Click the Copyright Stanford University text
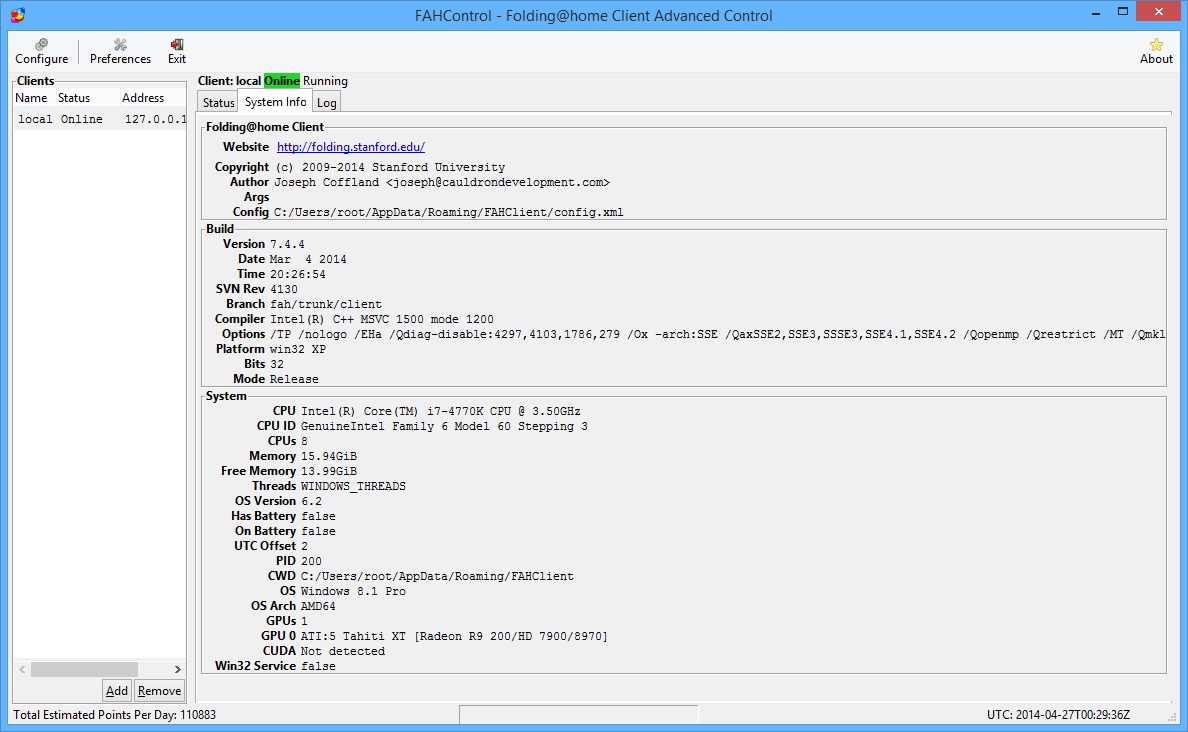 tap(389, 167)
